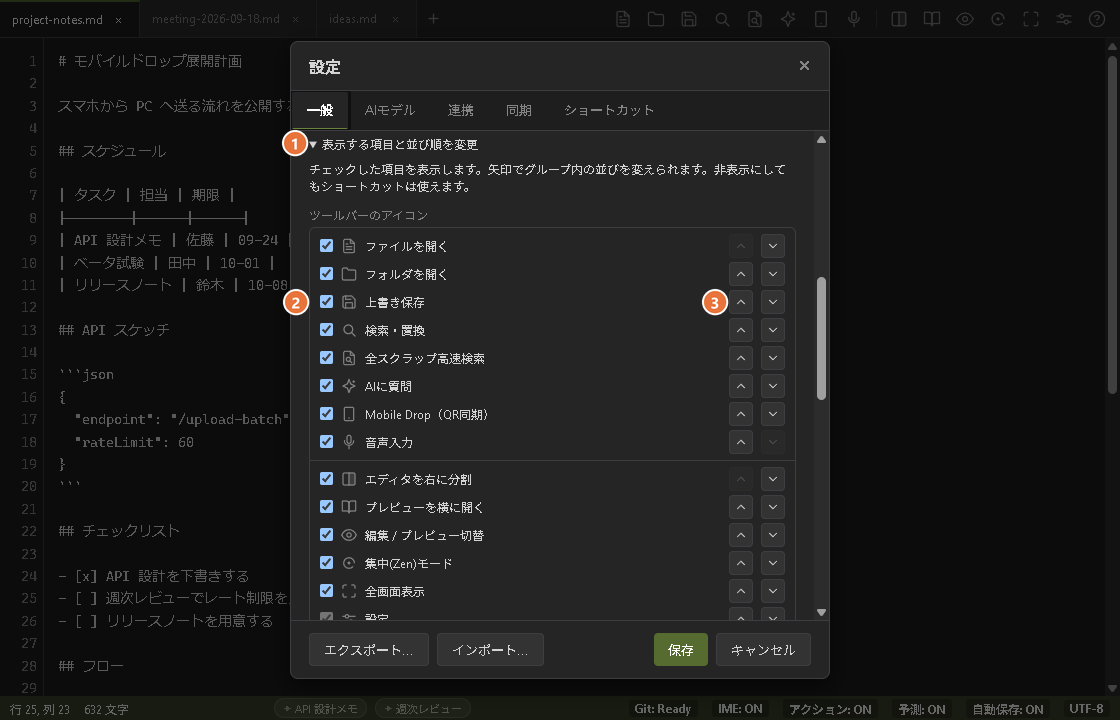This screenshot has height=720, width=1120.
Task: Click the green 保存 button
Action: pyautogui.click(x=681, y=649)
